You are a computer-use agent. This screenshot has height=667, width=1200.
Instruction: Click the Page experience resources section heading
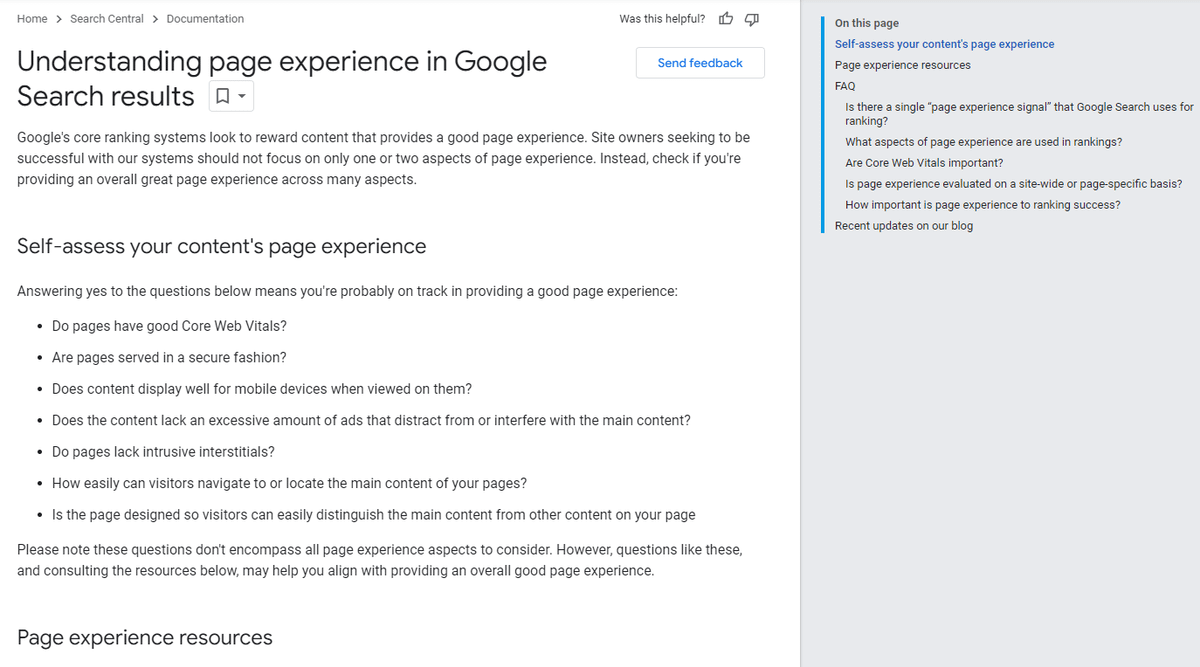click(x=145, y=637)
